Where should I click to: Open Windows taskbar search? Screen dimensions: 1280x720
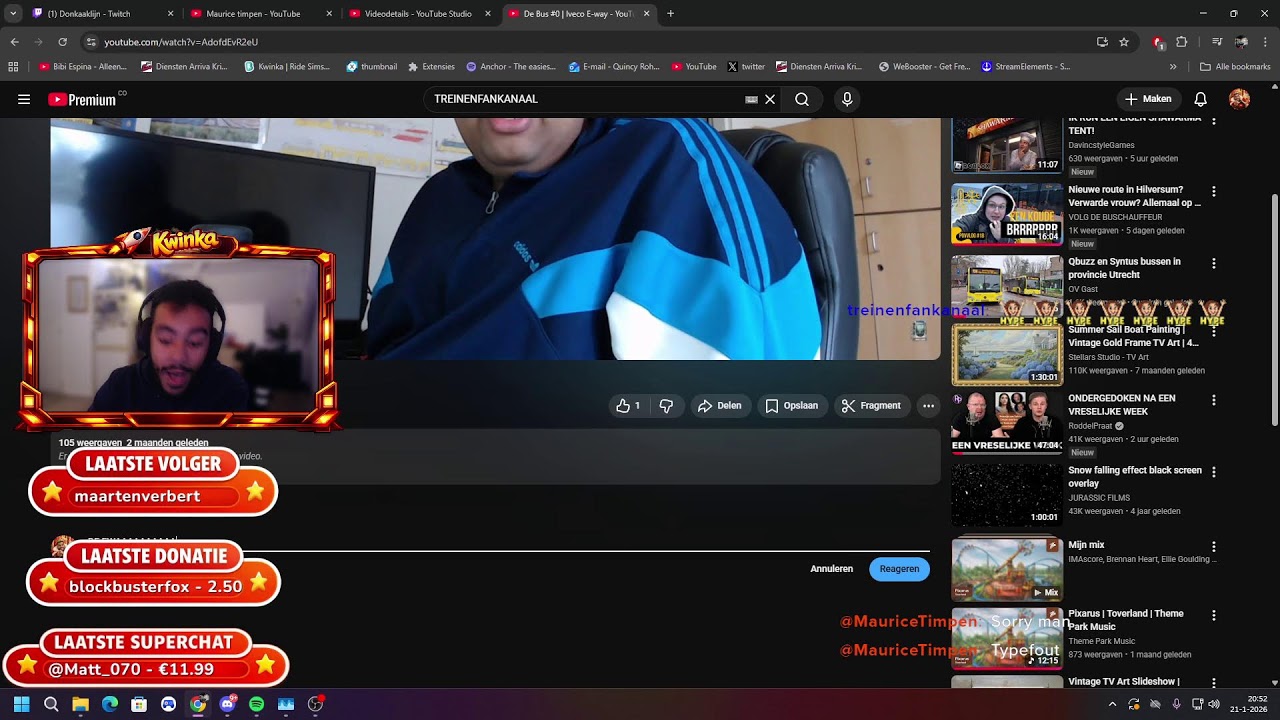pyautogui.click(x=51, y=704)
